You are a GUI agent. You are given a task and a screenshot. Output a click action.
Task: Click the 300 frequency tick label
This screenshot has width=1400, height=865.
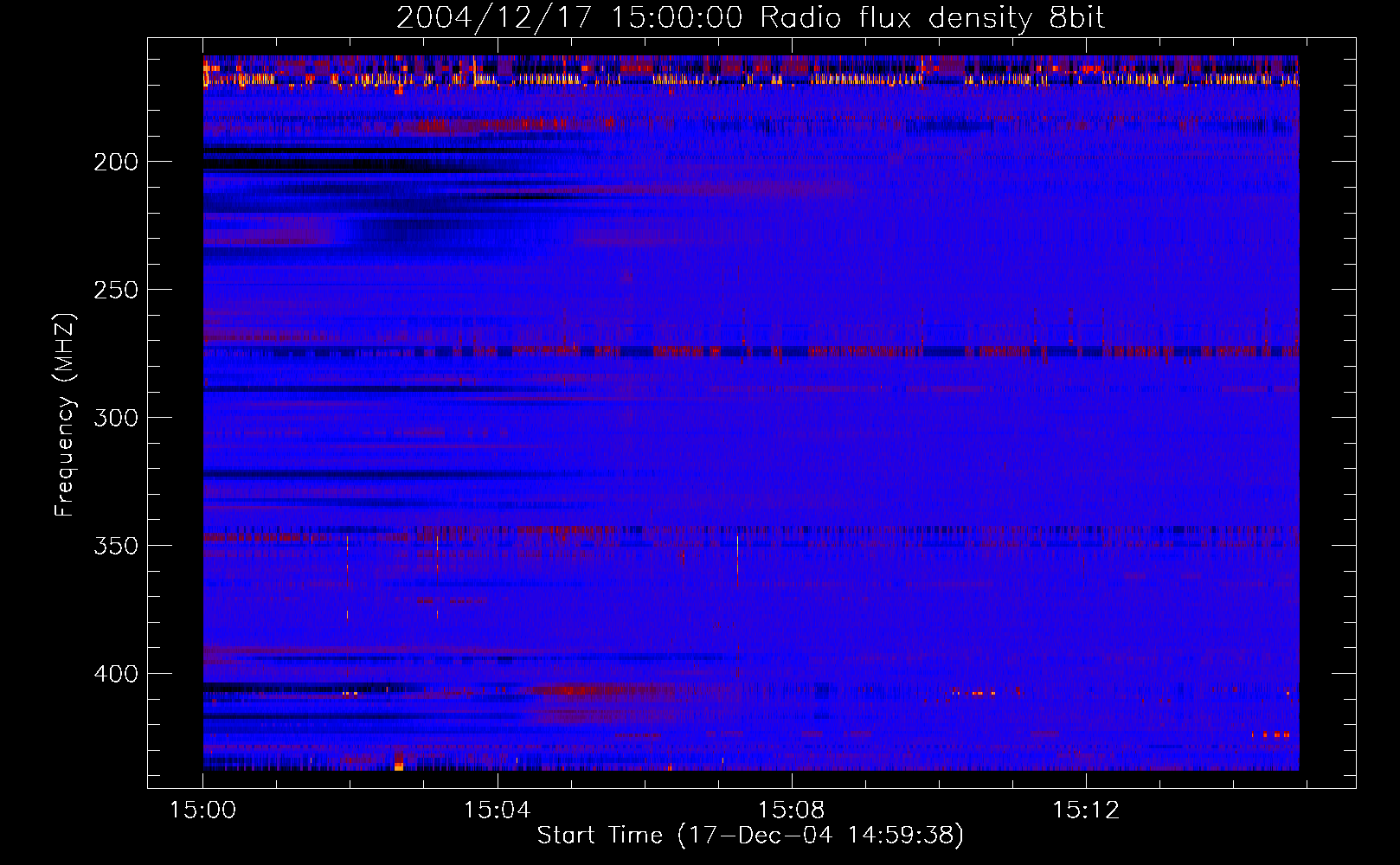(x=116, y=418)
